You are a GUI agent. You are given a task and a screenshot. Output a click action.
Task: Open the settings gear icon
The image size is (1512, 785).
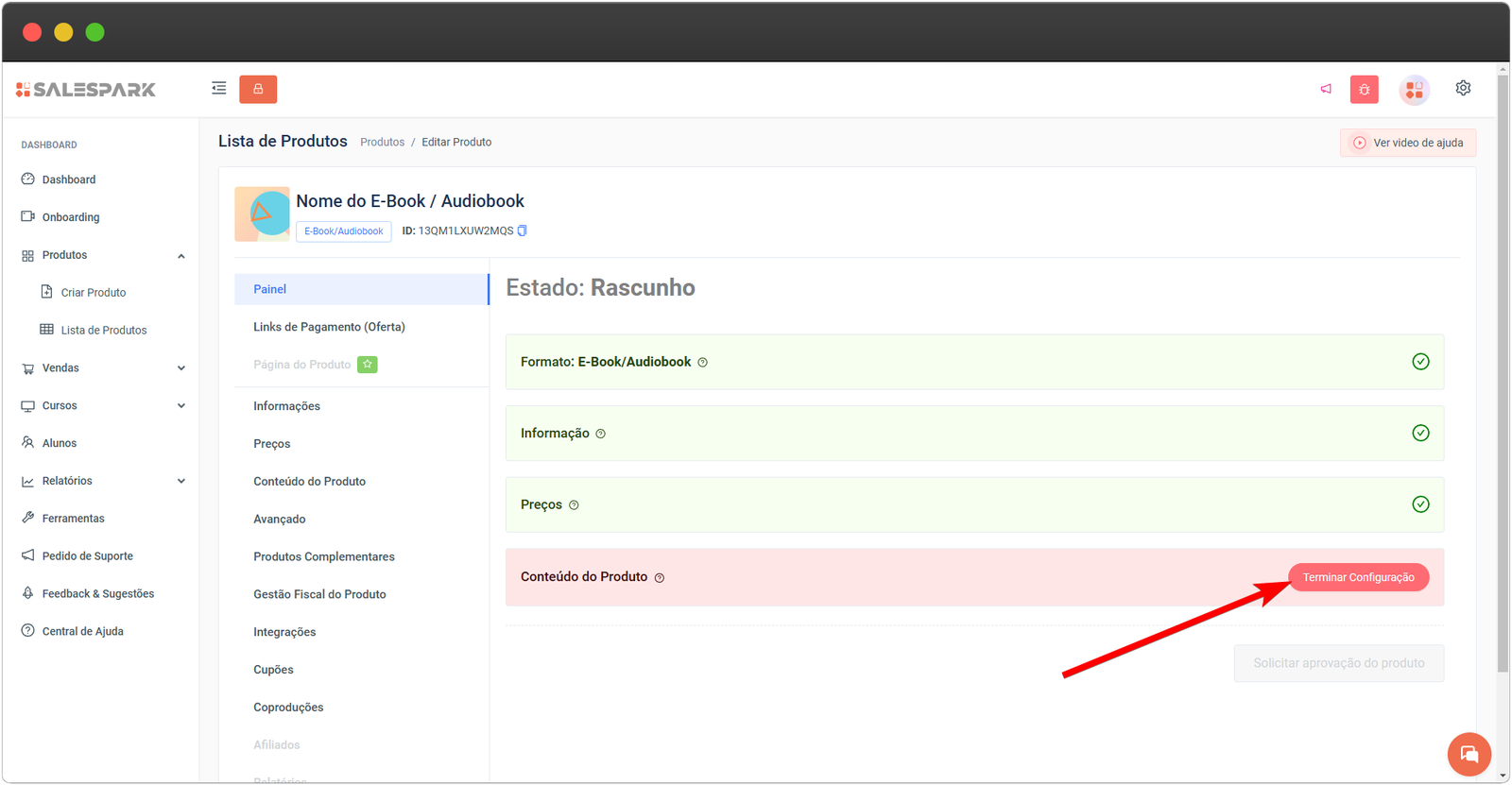1463,88
